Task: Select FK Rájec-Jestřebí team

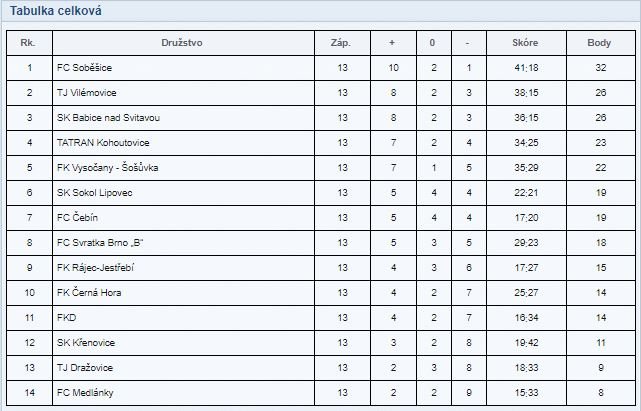Action: [x=95, y=267]
